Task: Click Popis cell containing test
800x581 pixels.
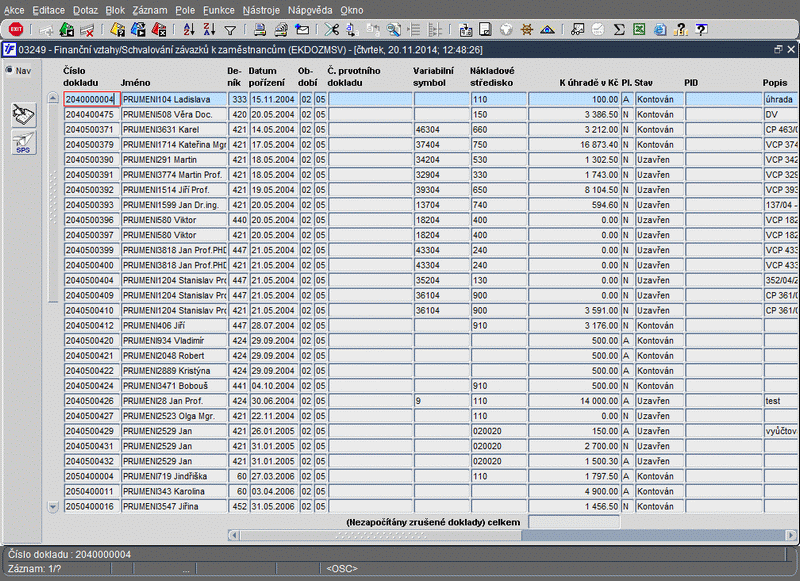Action: pyautogui.click(x=781, y=401)
